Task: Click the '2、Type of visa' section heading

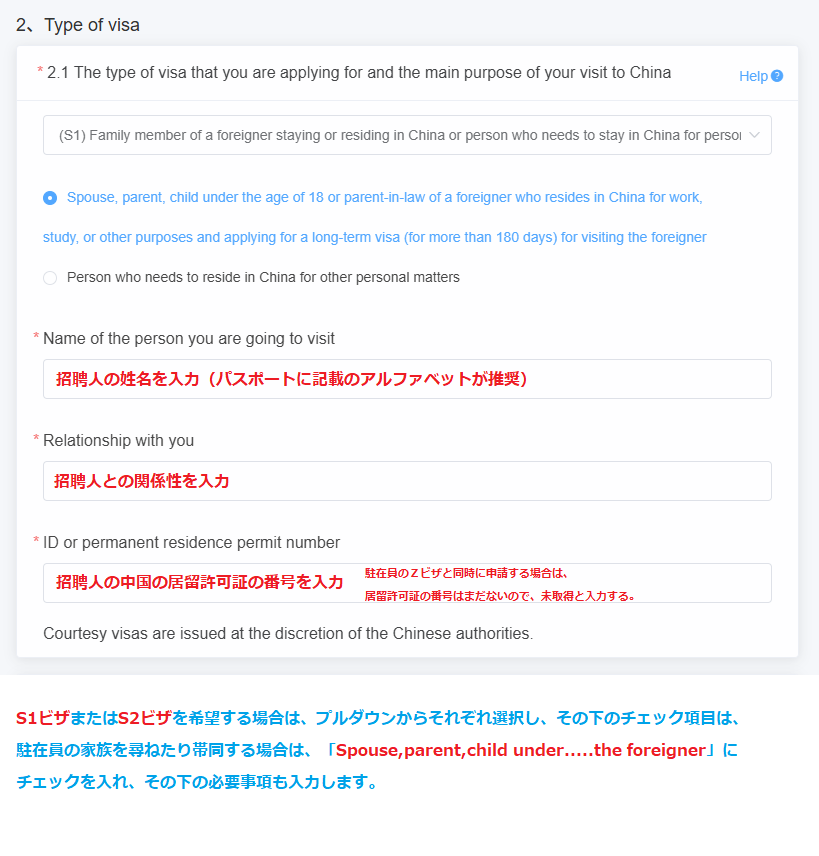Action: coord(78,25)
